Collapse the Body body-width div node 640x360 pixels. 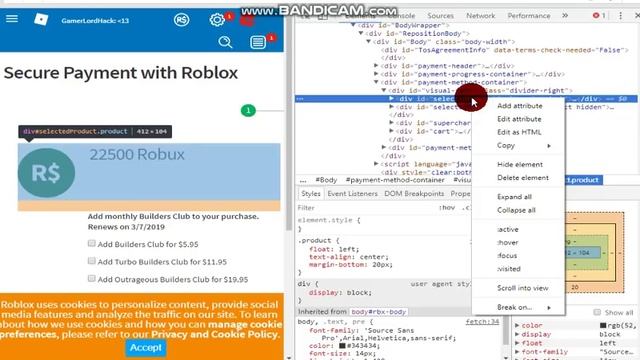click(x=369, y=42)
